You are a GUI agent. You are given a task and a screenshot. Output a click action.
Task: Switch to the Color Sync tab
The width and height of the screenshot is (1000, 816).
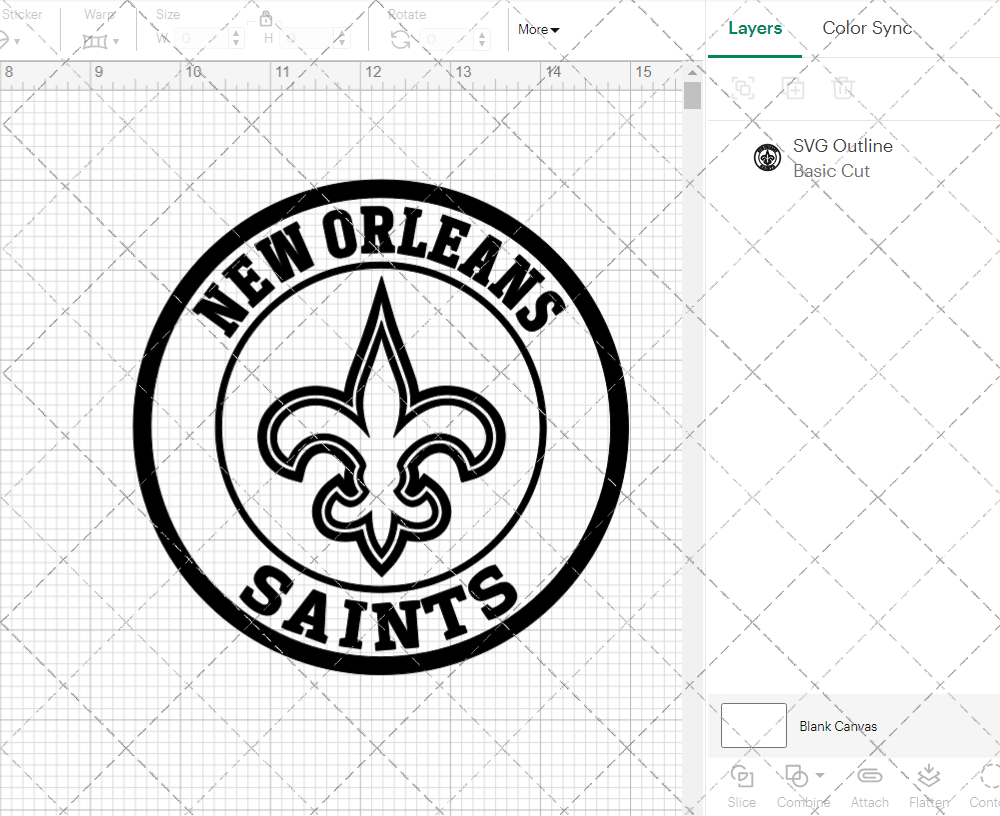(x=867, y=28)
